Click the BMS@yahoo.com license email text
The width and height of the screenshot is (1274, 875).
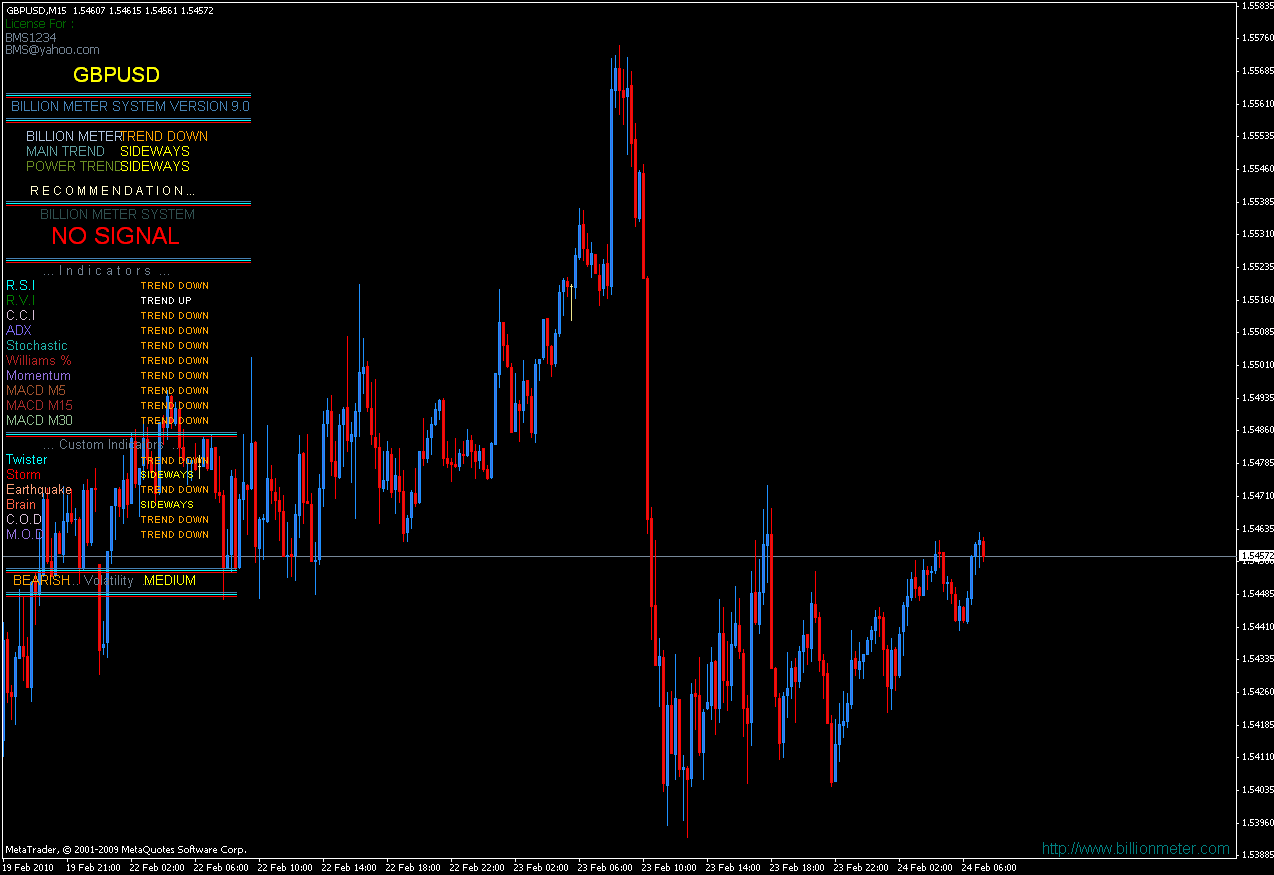52,50
